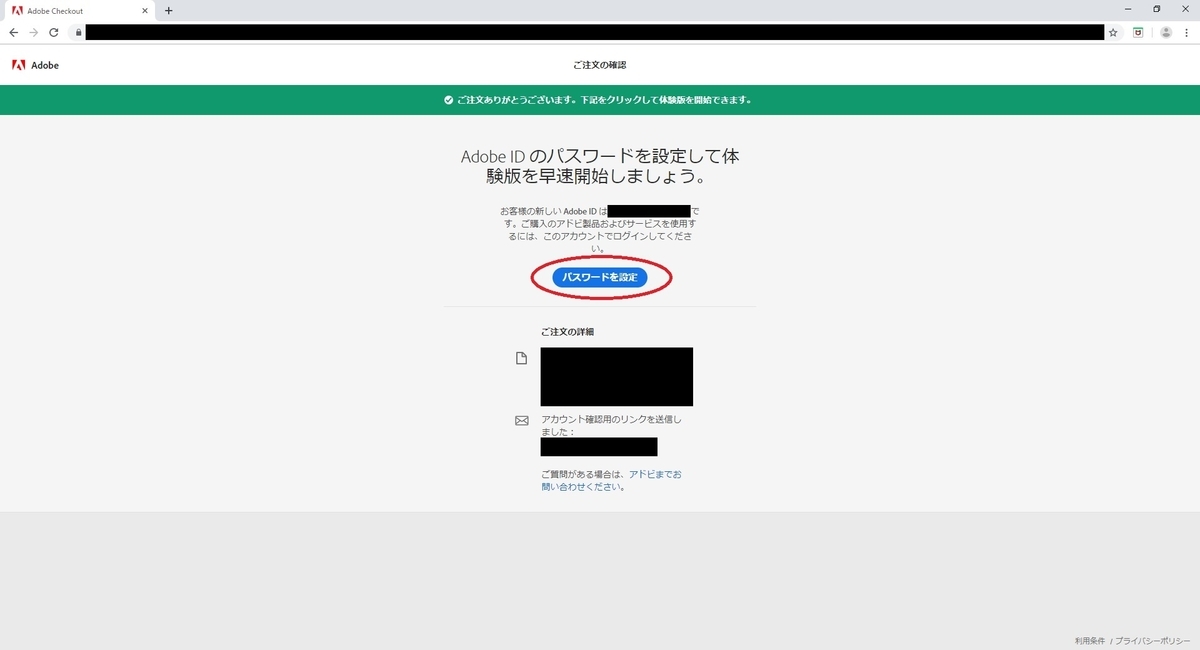Click the Adobe logo in header
The image size is (1200, 650).
click(x=35, y=65)
